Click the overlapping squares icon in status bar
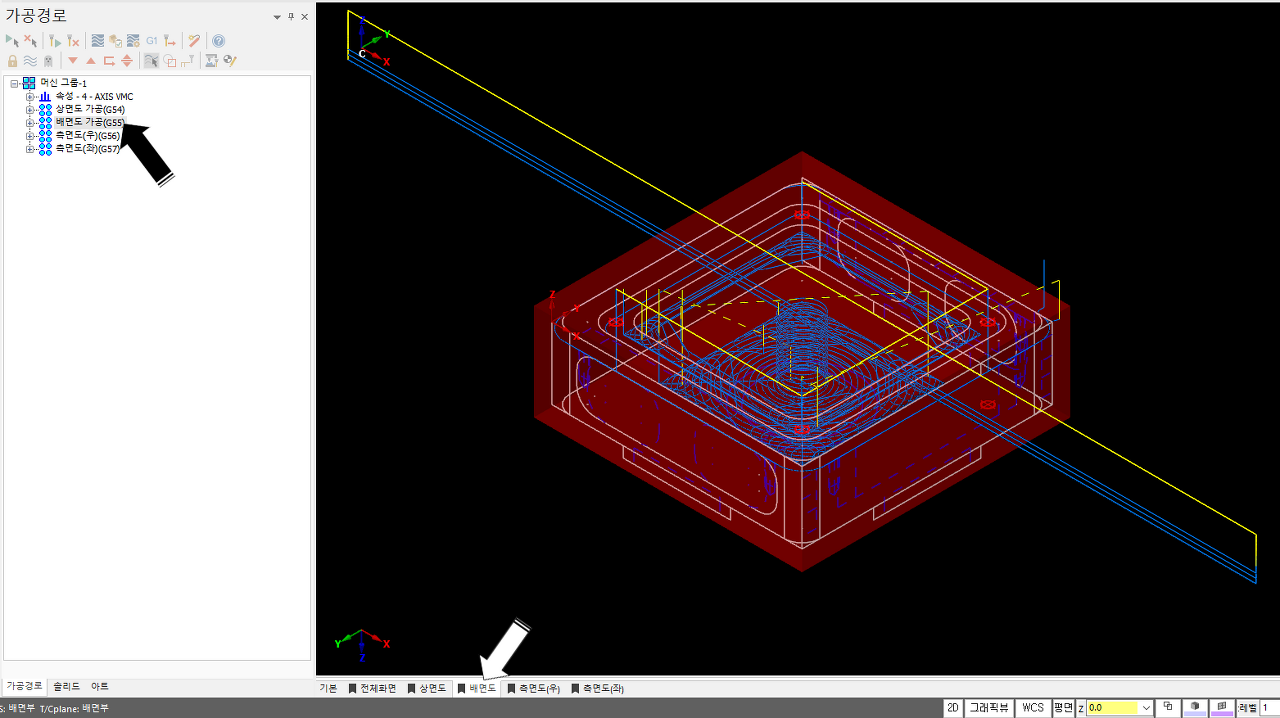 (1168, 707)
